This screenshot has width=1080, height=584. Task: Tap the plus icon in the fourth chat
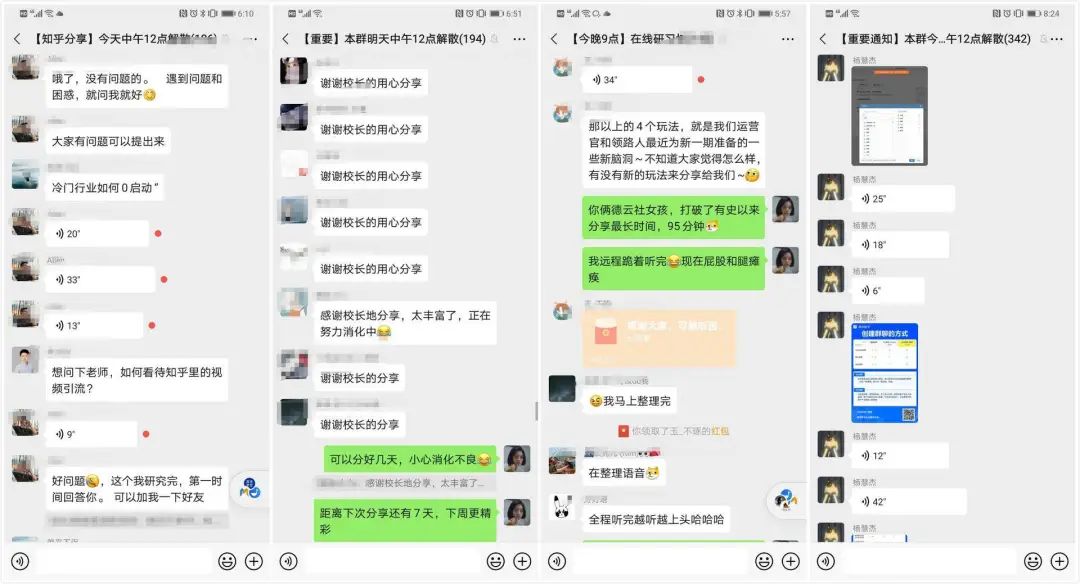tap(1059, 561)
